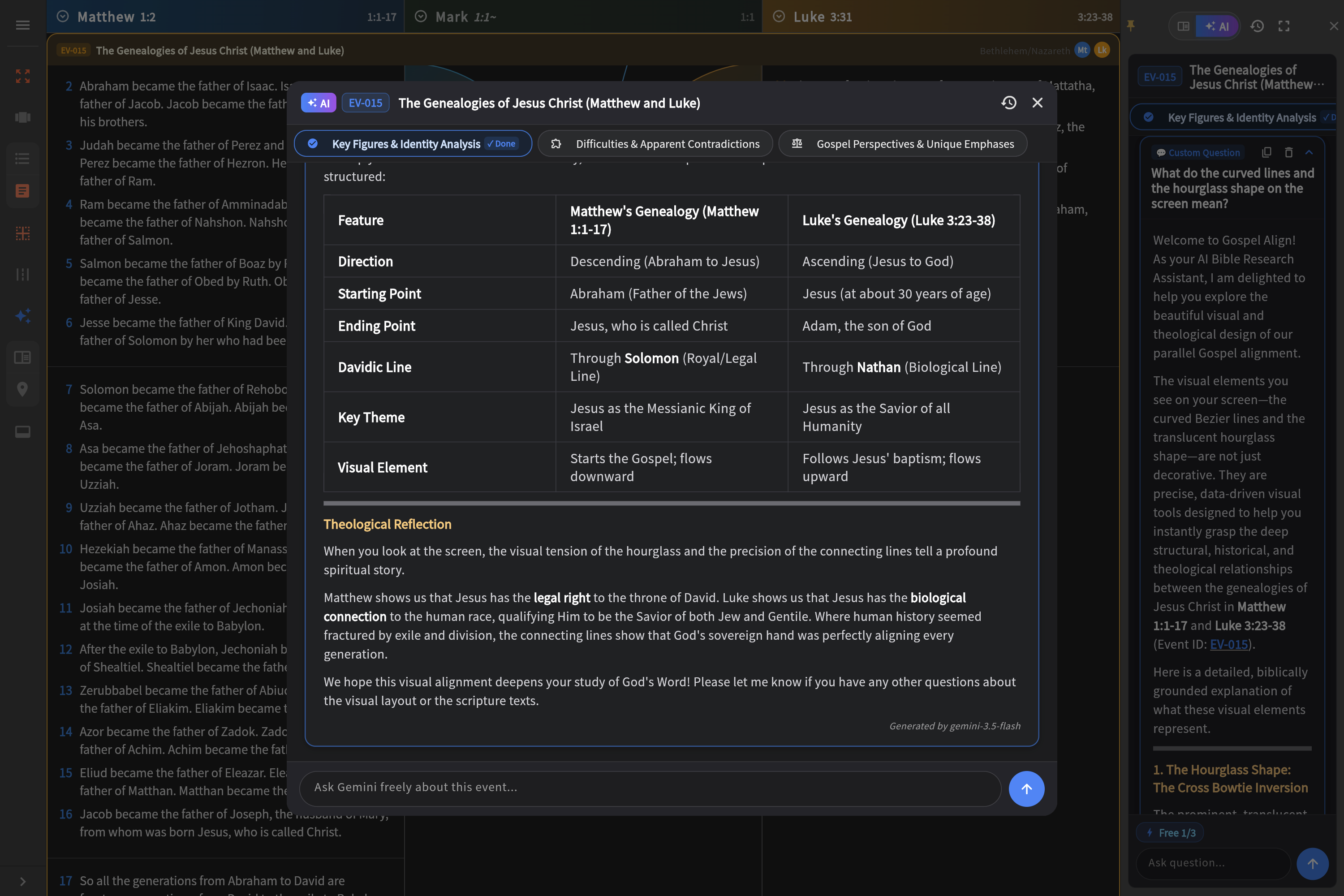1344x896 pixels.
Task: Click the EV-015 badge in dialog header
Action: tap(365, 103)
